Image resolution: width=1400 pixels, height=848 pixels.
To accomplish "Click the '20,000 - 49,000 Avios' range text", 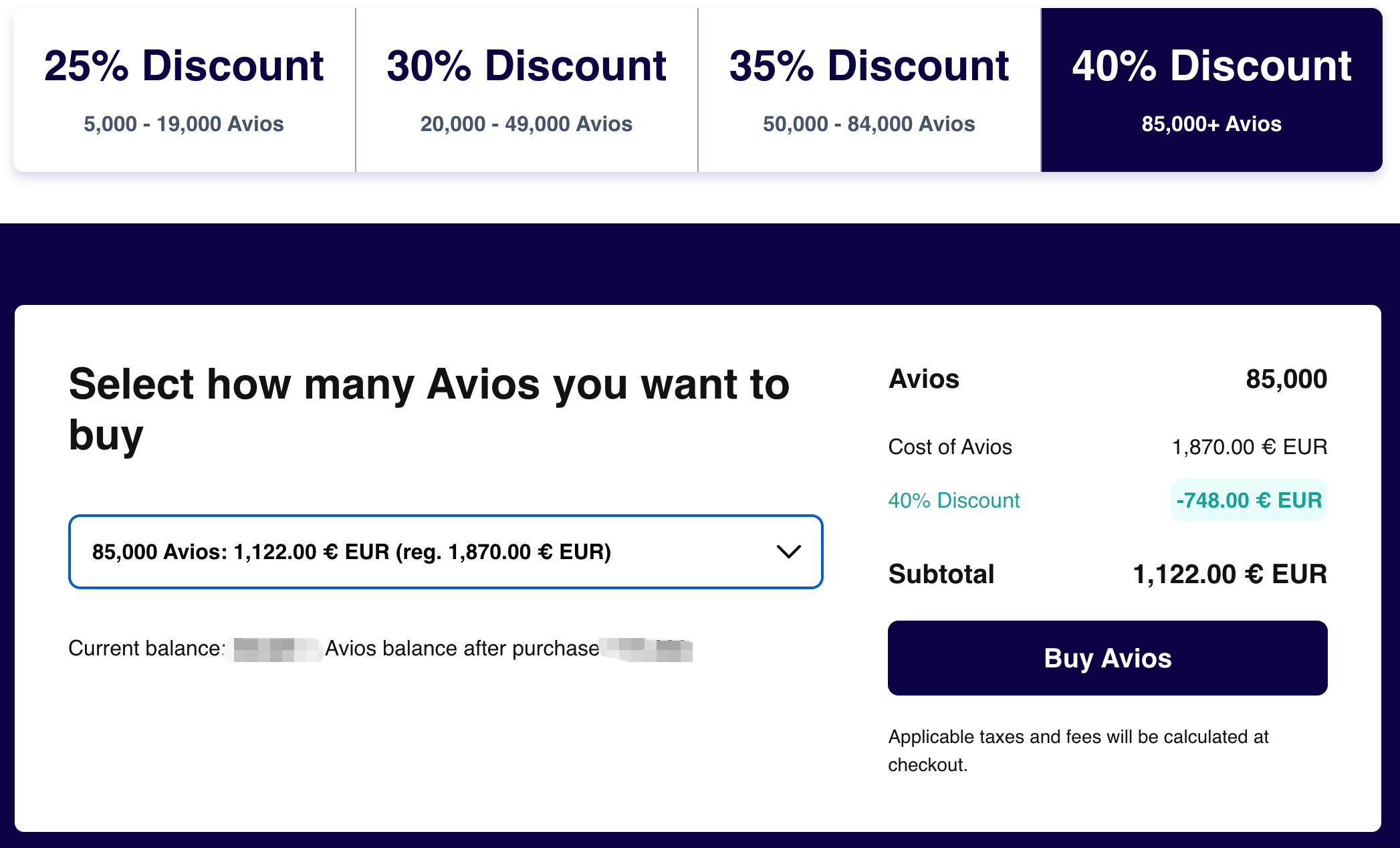I will point(526,124).
